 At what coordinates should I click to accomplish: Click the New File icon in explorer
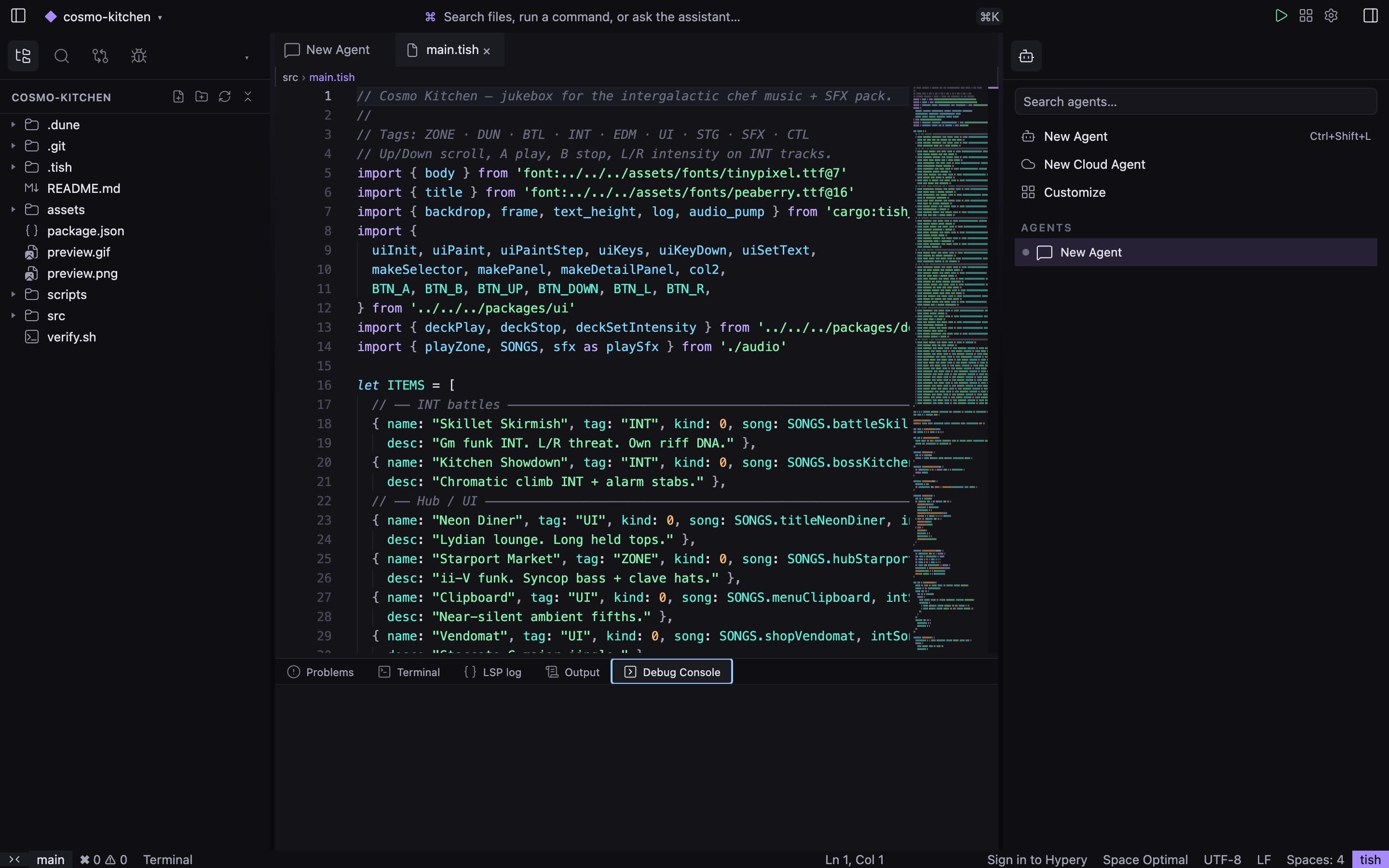pyautogui.click(x=178, y=96)
